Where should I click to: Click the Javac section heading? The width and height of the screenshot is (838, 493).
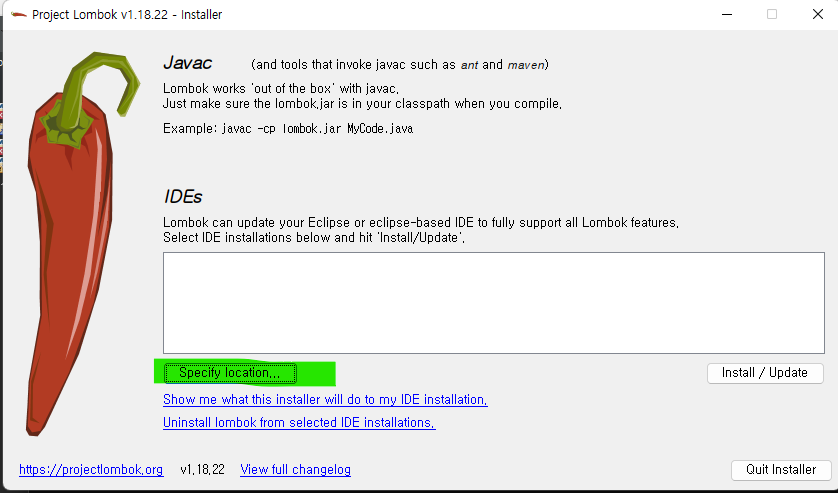(188, 63)
